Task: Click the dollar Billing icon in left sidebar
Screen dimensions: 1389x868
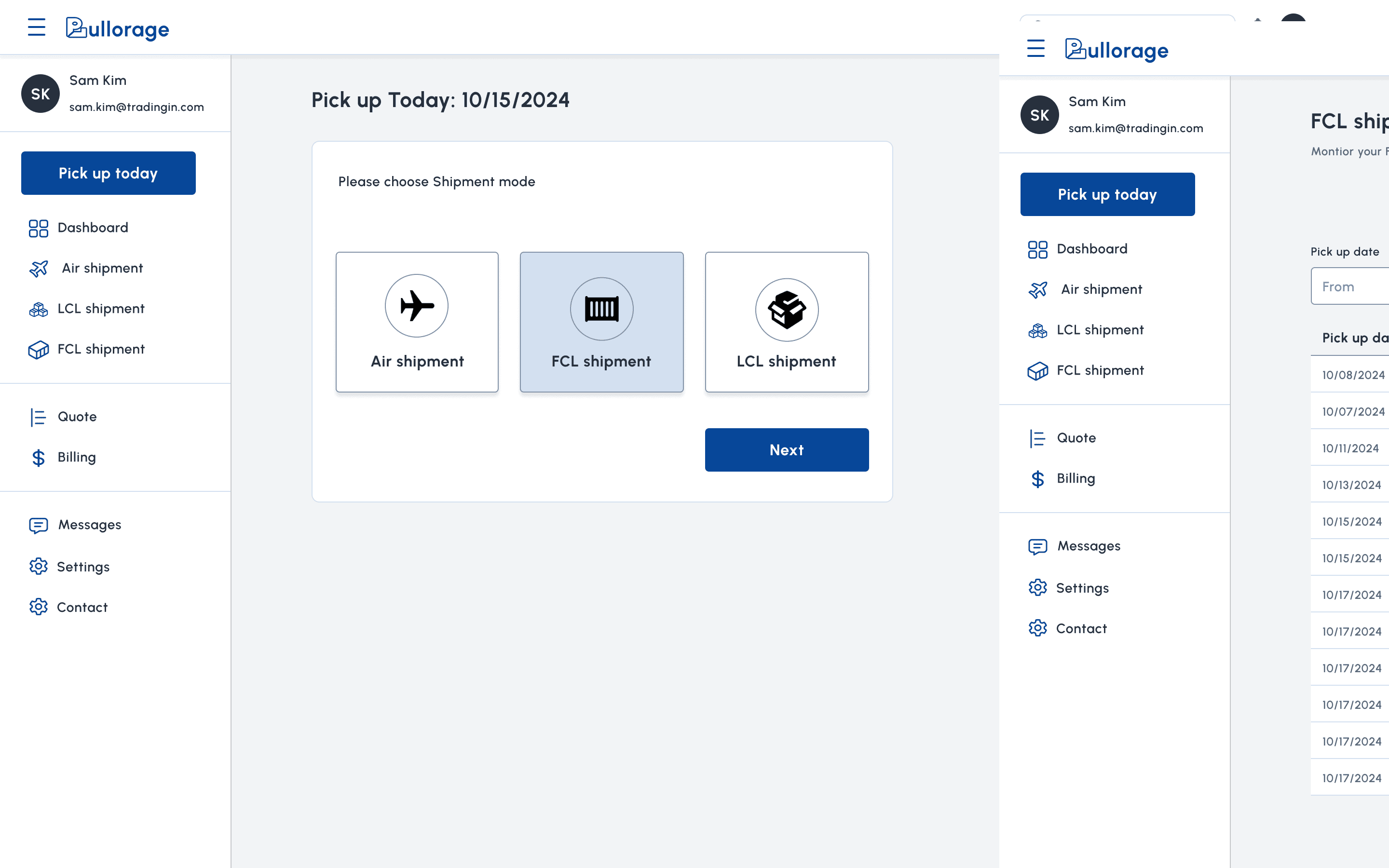Action: (39, 458)
